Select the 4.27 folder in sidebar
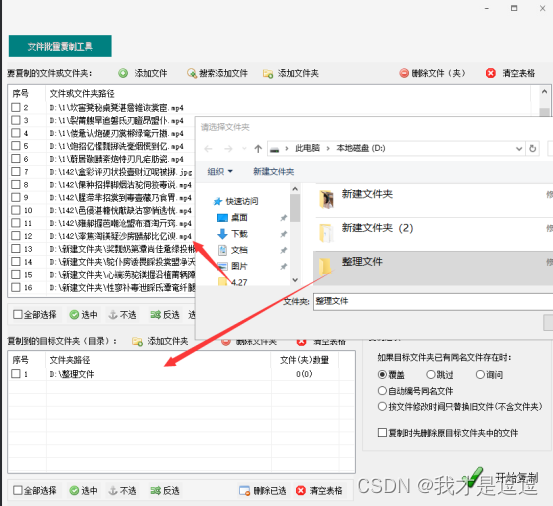553x506 pixels. click(x=233, y=282)
